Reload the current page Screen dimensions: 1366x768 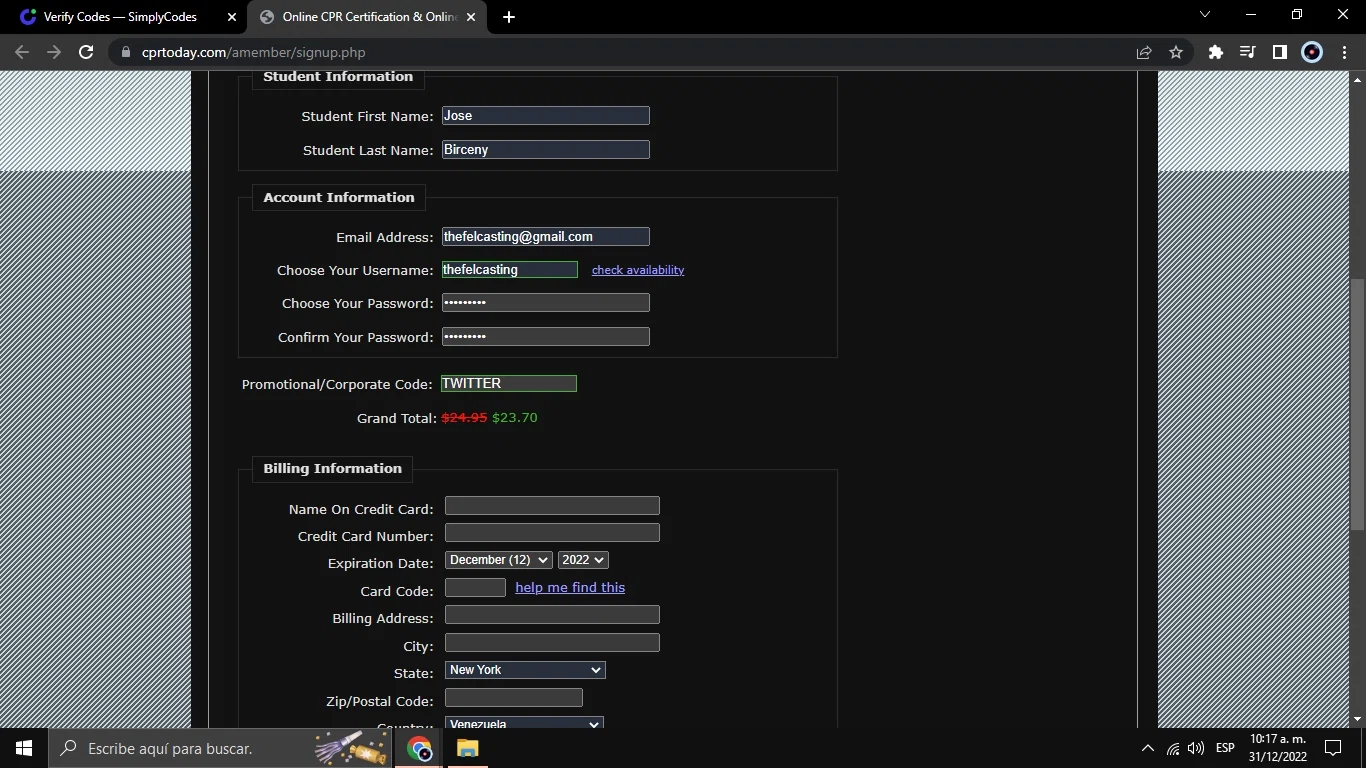point(86,52)
